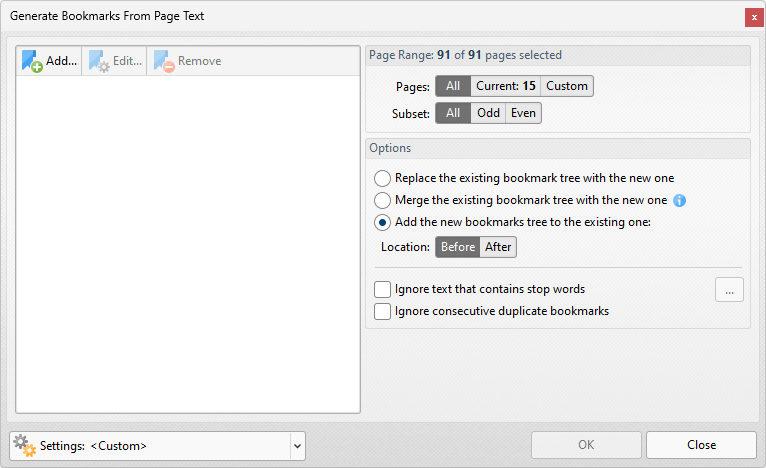
Task: Select All in the Subset row
Action: pos(453,113)
